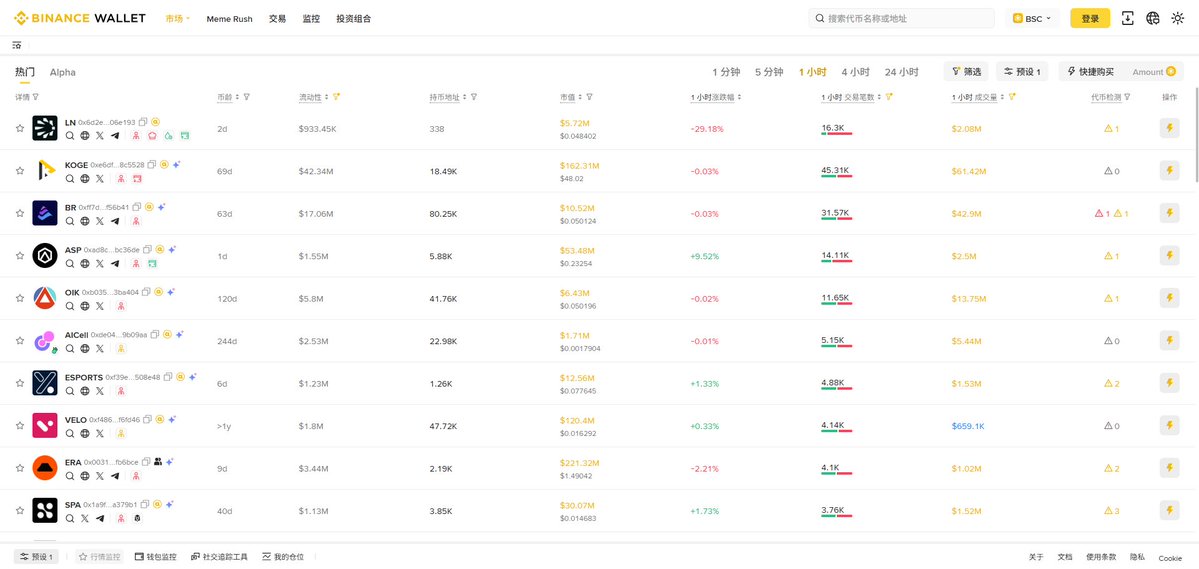Sort by 流动性 column arrows
This screenshot has height=569, width=1199.
[x=327, y=97]
